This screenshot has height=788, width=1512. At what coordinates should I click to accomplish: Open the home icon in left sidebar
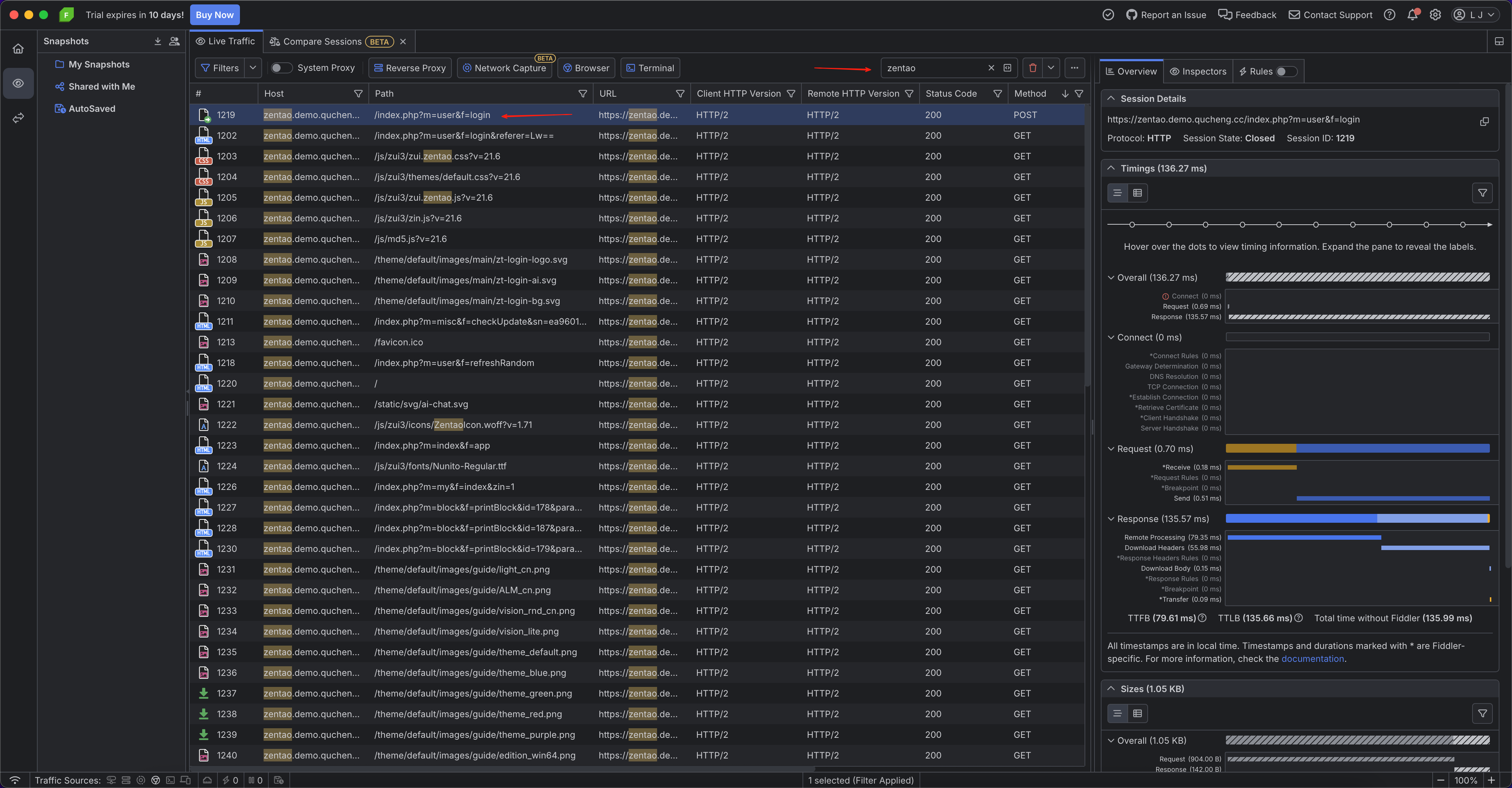pos(18,49)
